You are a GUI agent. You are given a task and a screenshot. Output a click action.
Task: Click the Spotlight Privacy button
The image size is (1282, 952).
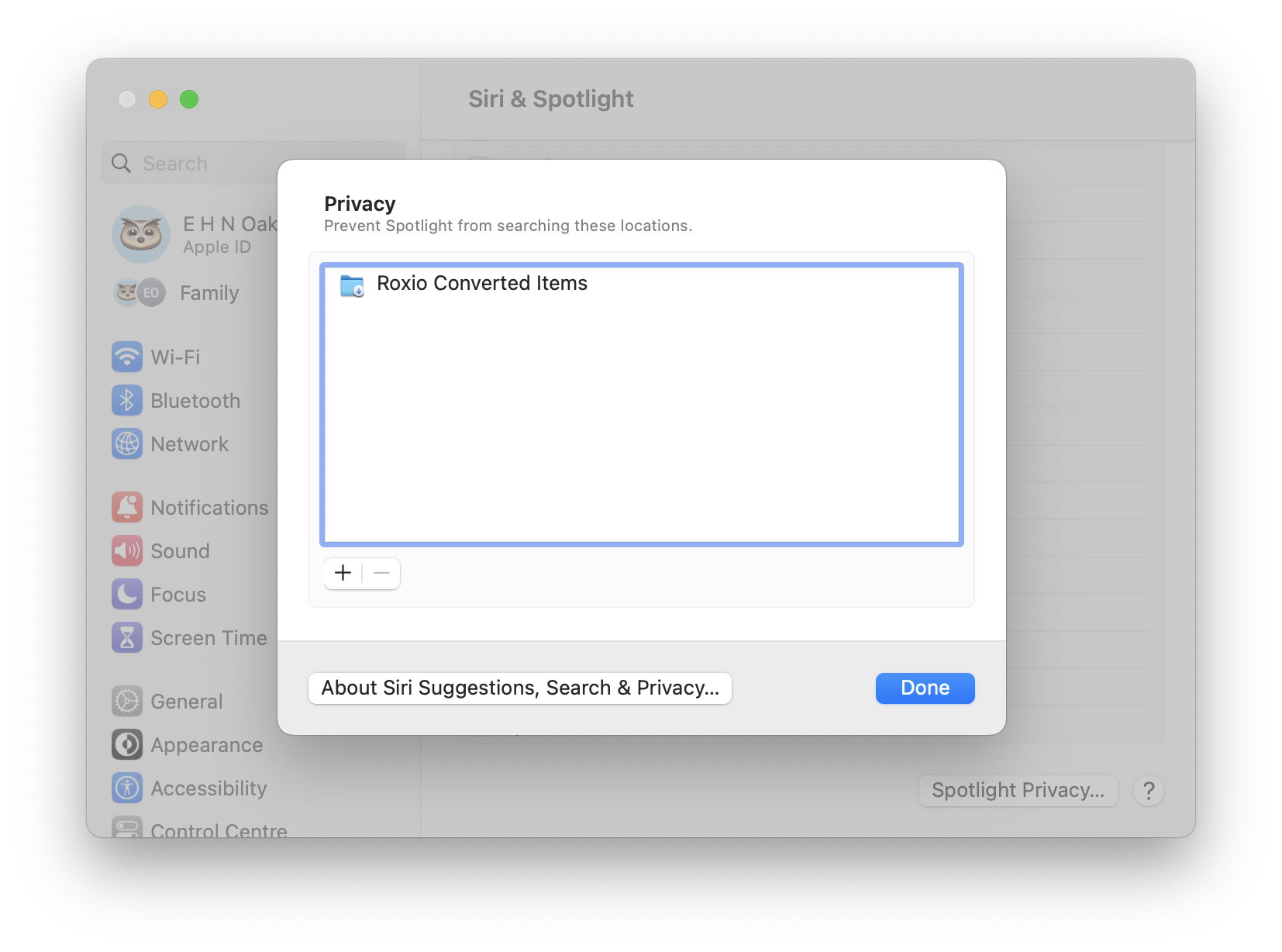pos(1017,791)
